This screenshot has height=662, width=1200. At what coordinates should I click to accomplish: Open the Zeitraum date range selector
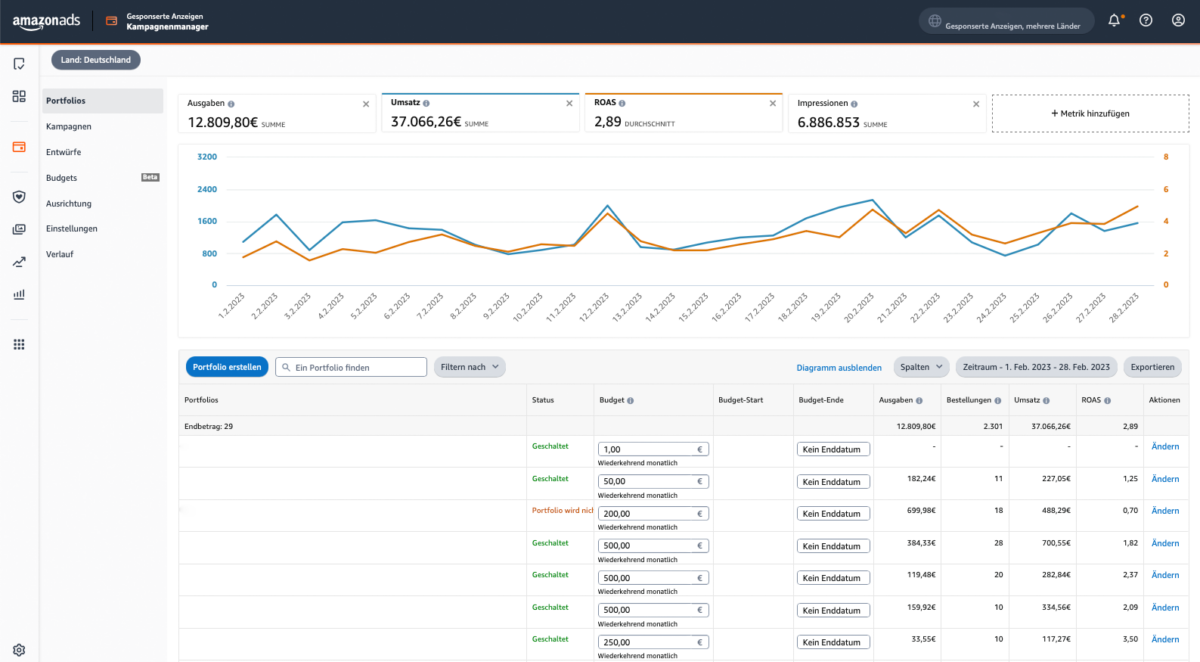pos(1036,367)
